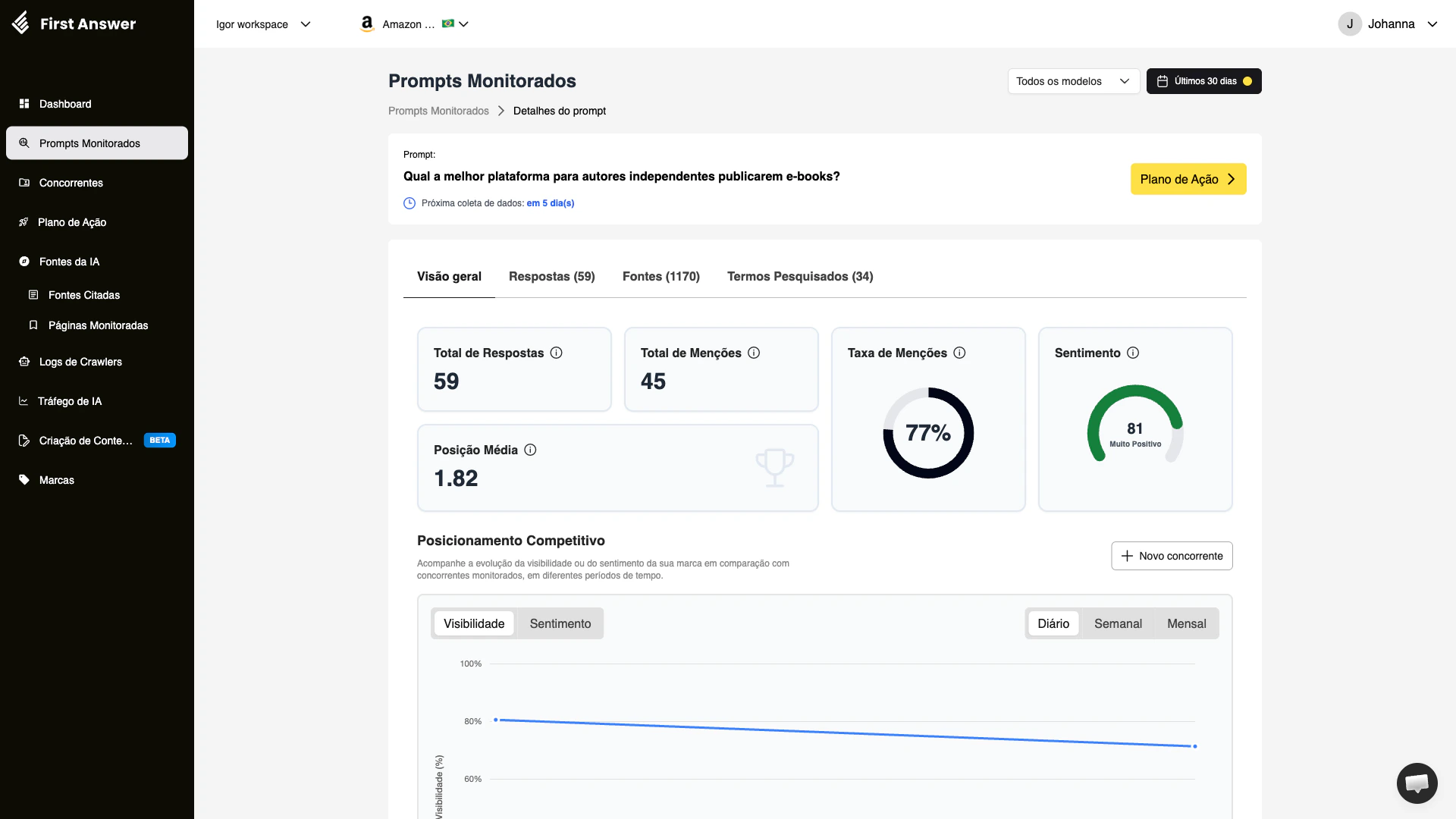
Task: Click the Plano de Ação button
Action: point(1188,179)
